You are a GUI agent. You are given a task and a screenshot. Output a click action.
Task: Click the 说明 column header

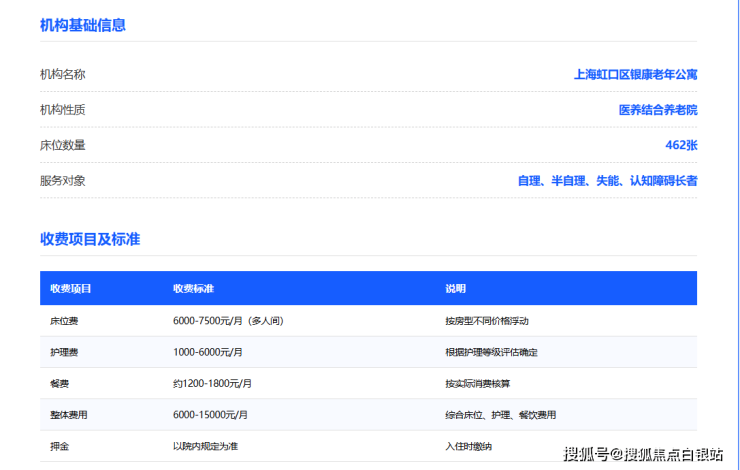coord(455,289)
